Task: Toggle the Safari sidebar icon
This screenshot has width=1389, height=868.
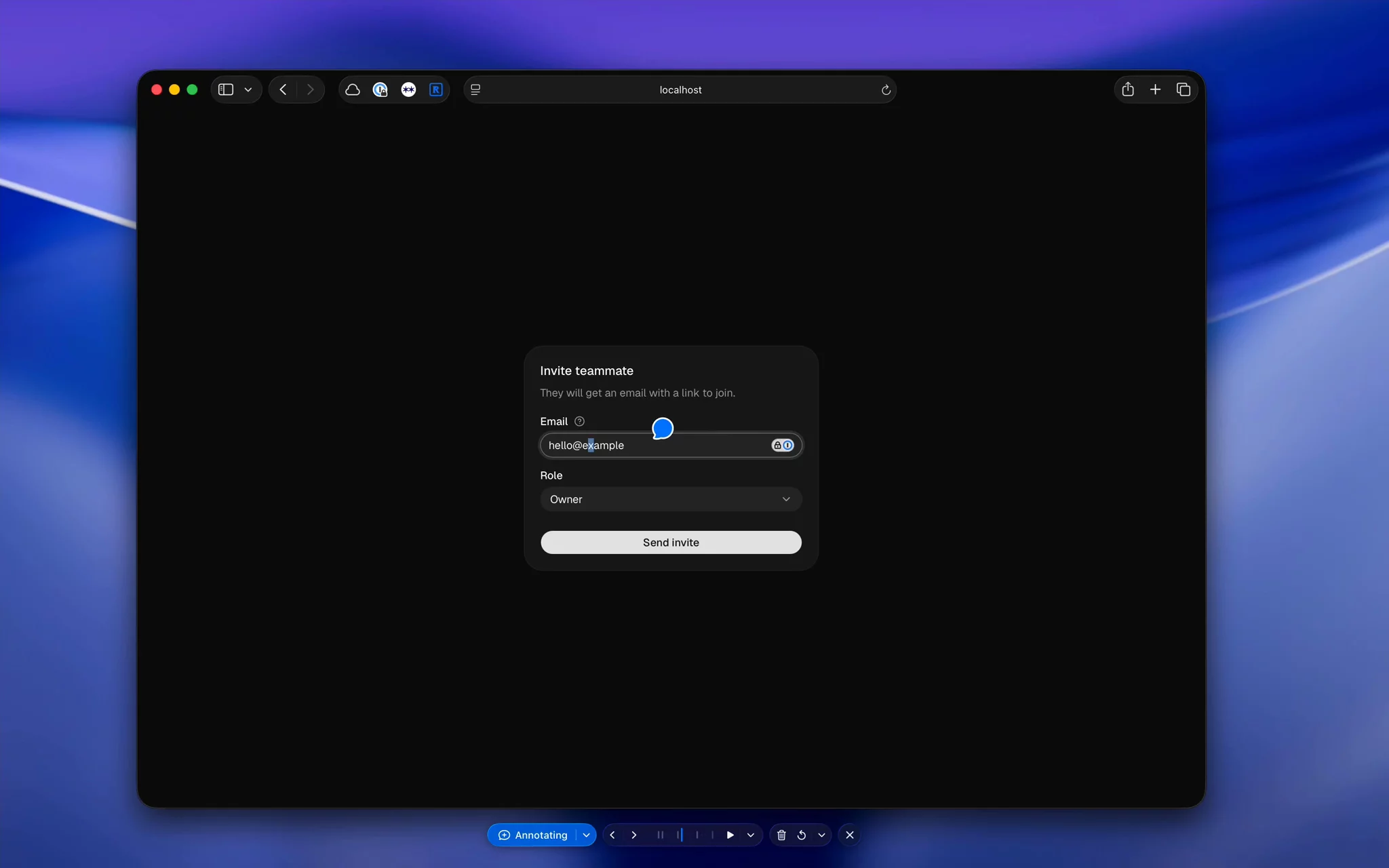Action: click(x=226, y=90)
